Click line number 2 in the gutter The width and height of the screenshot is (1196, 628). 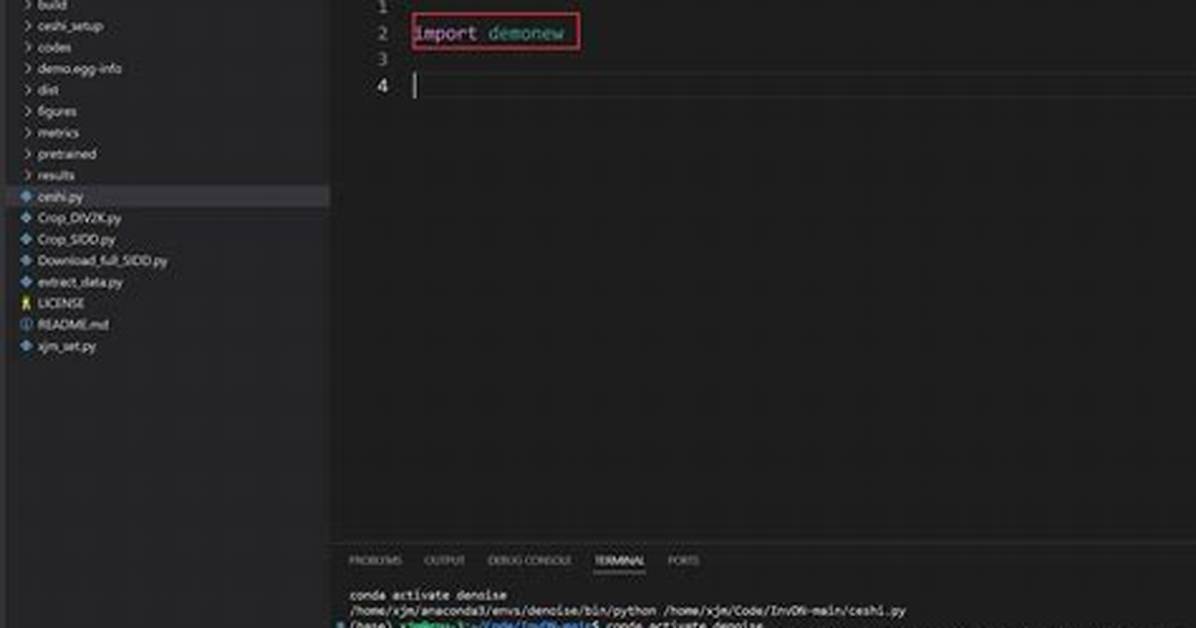pos(382,34)
